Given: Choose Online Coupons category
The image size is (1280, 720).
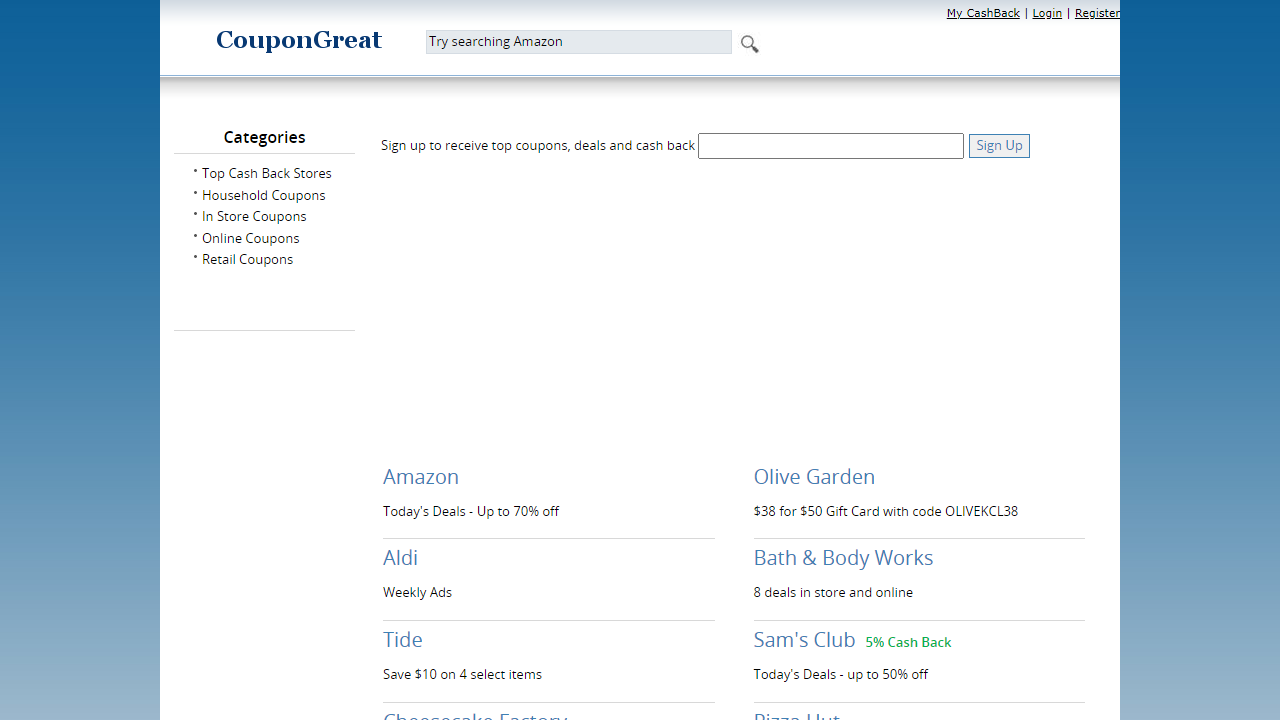Looking at the screenshot, I should 250,238.
